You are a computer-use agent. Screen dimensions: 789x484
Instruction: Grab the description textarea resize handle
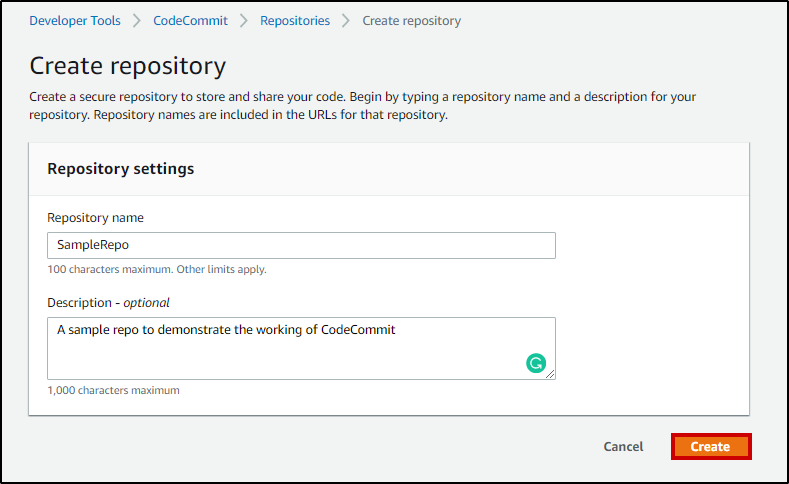[550, 374]
